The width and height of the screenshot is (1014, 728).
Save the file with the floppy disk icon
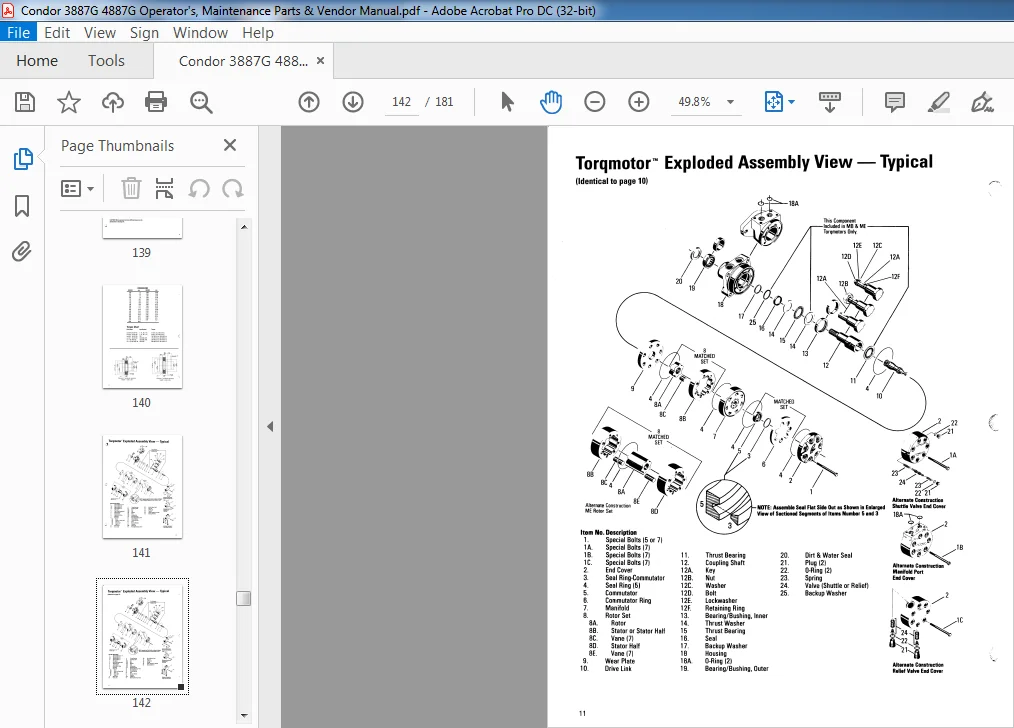[x=25, y=102]
